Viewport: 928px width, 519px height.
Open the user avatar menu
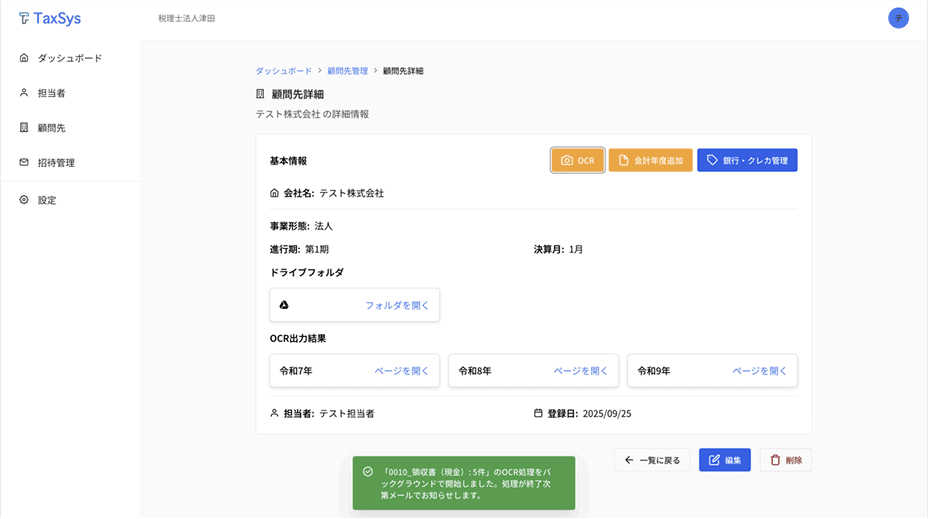click(898, 18)
